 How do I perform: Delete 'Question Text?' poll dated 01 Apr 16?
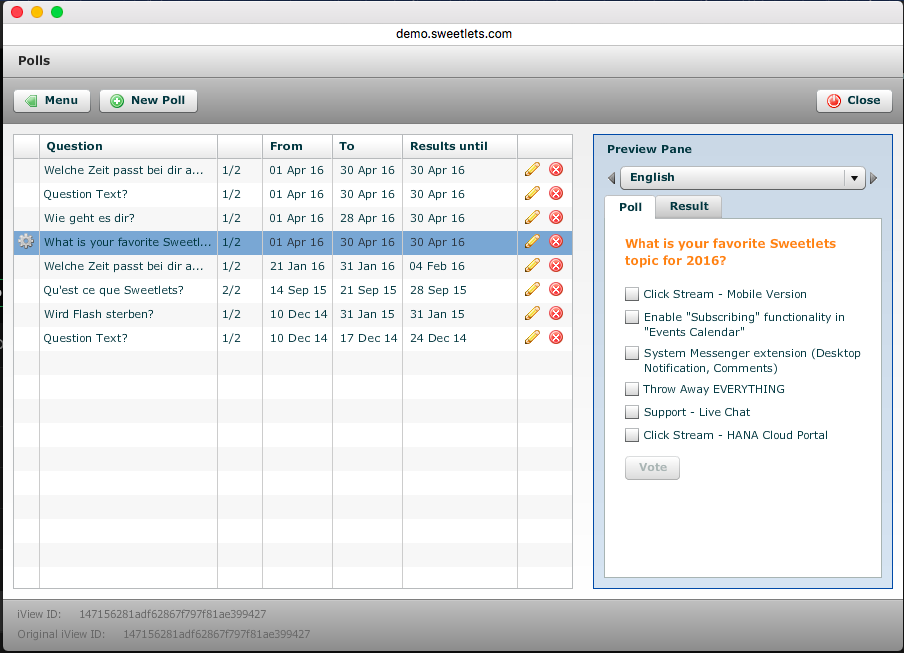(x=556, y=194)
